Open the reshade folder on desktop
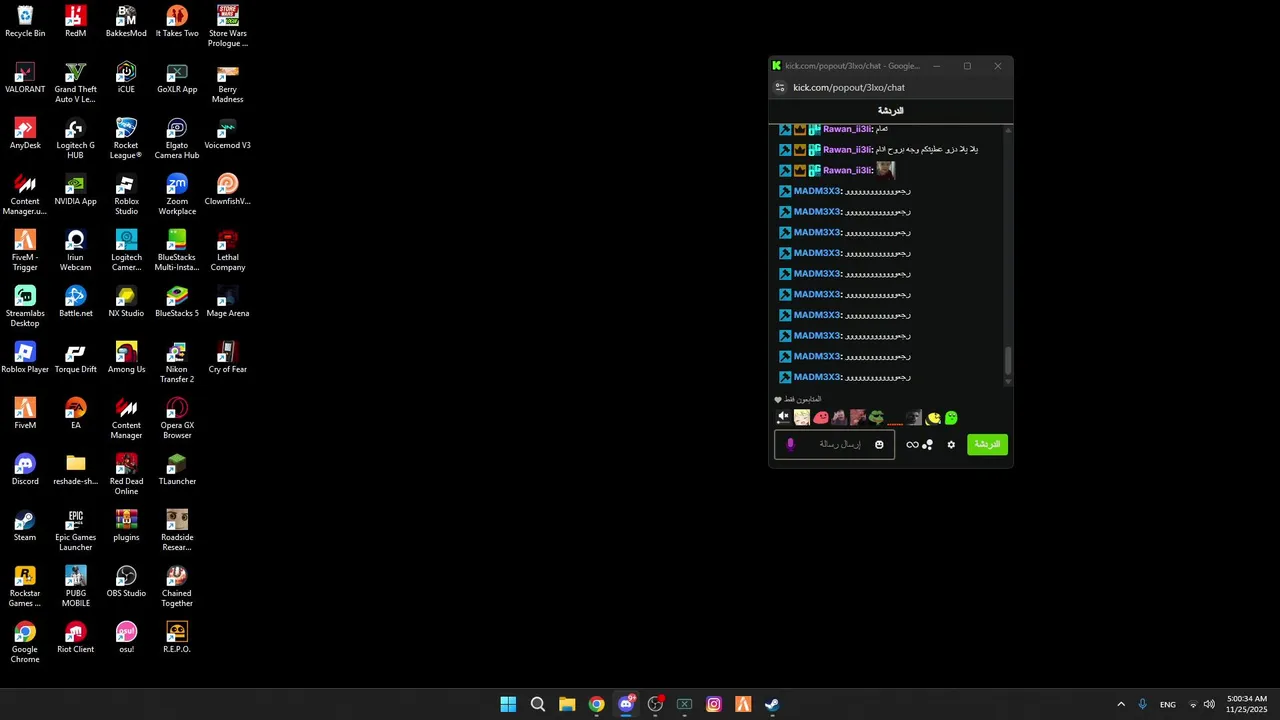 (76, 470)
